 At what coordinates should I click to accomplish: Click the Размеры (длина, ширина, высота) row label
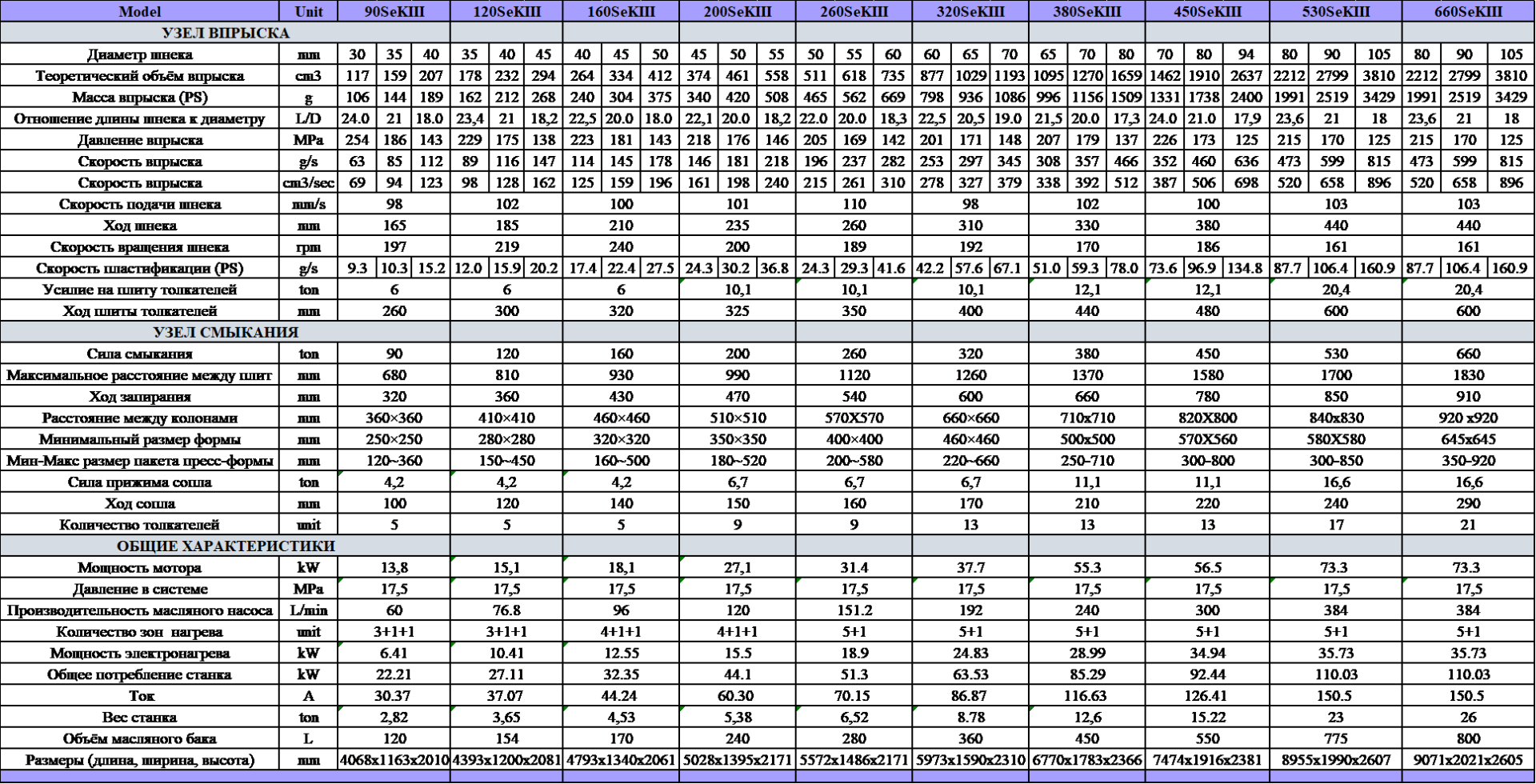point(139,760)
